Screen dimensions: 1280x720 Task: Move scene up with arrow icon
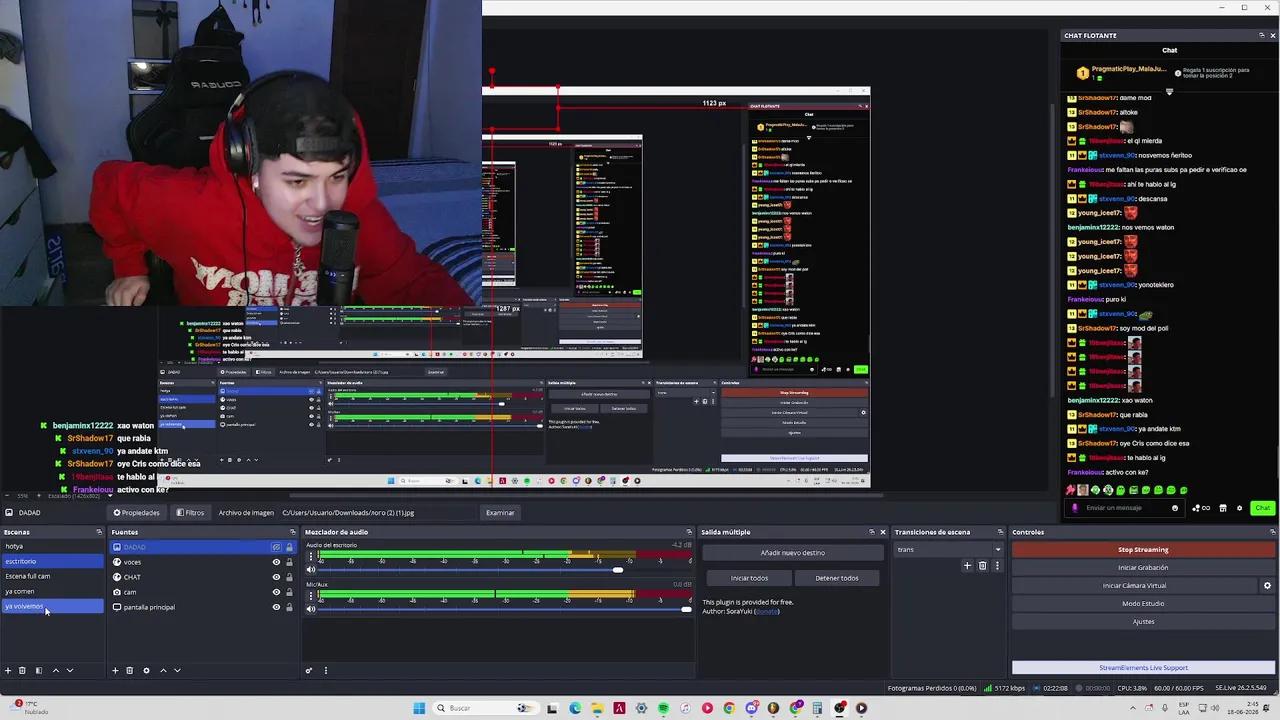point(55,670)
